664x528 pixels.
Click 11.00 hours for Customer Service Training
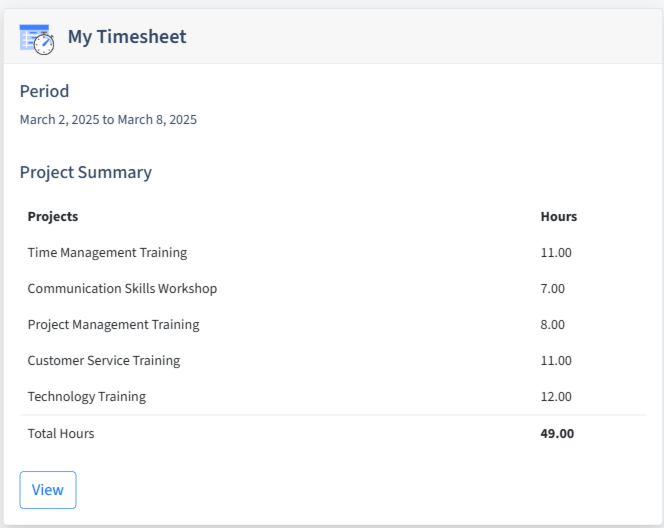point(556,361)
